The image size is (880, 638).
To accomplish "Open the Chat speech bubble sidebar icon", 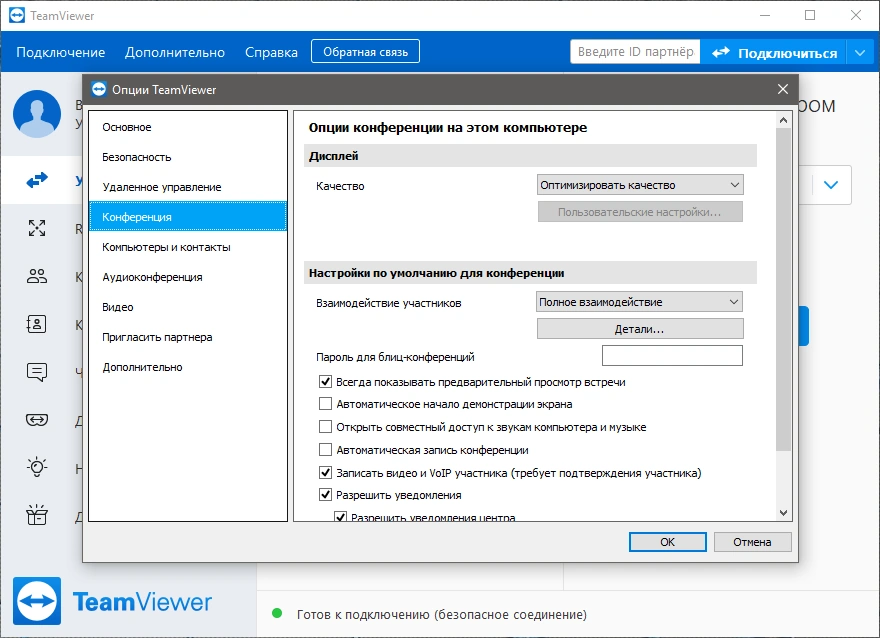I will 37,372.
